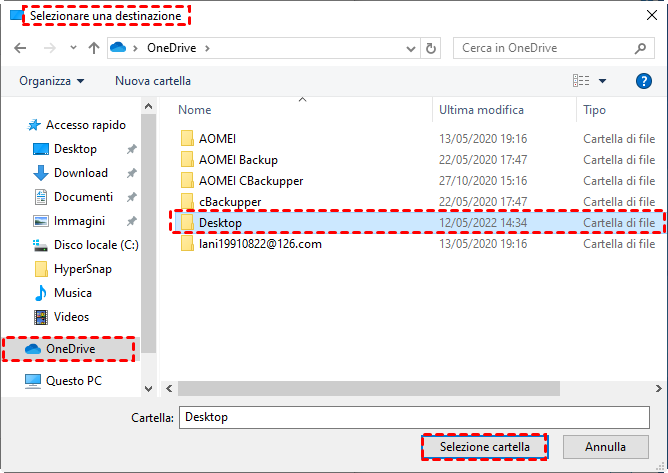Click pin icon next to Immagini
The image size is (668, 473).
coord(132,221)
